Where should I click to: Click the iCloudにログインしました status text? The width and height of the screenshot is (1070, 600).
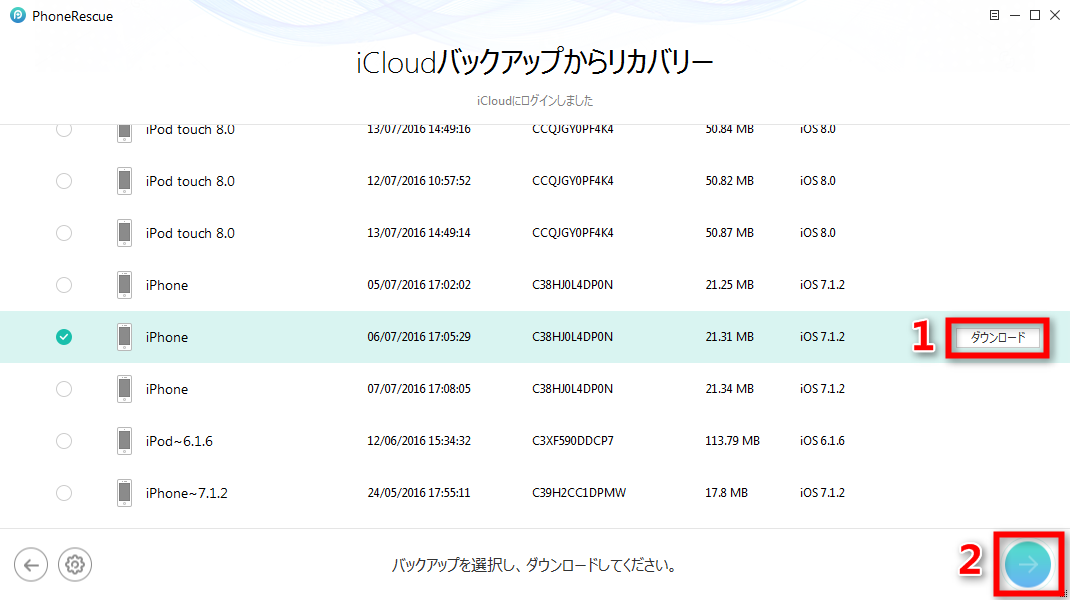[535, 101]
